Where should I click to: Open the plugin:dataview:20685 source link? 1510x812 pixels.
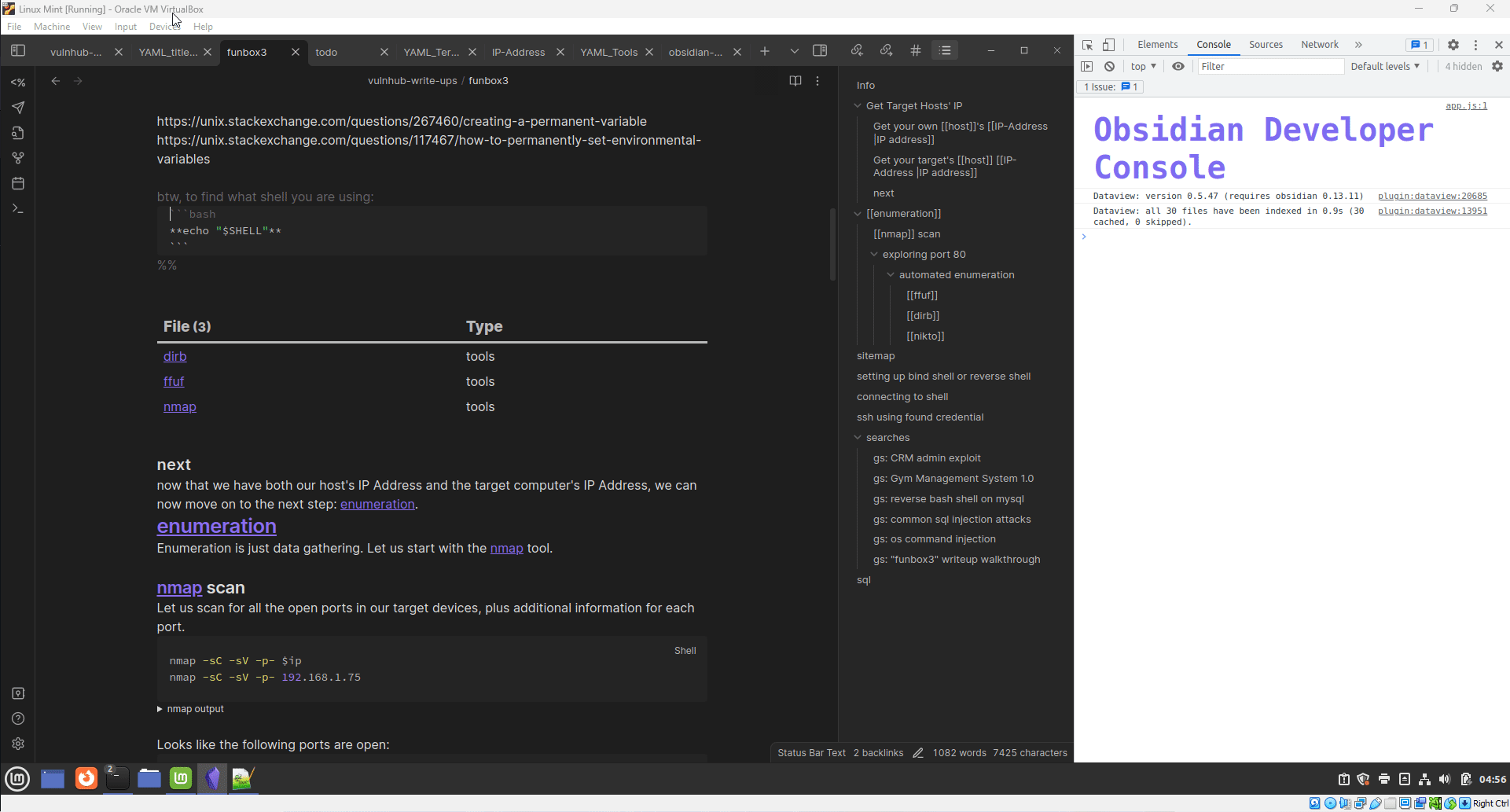pyautogui.click(x=1432, y=197)
